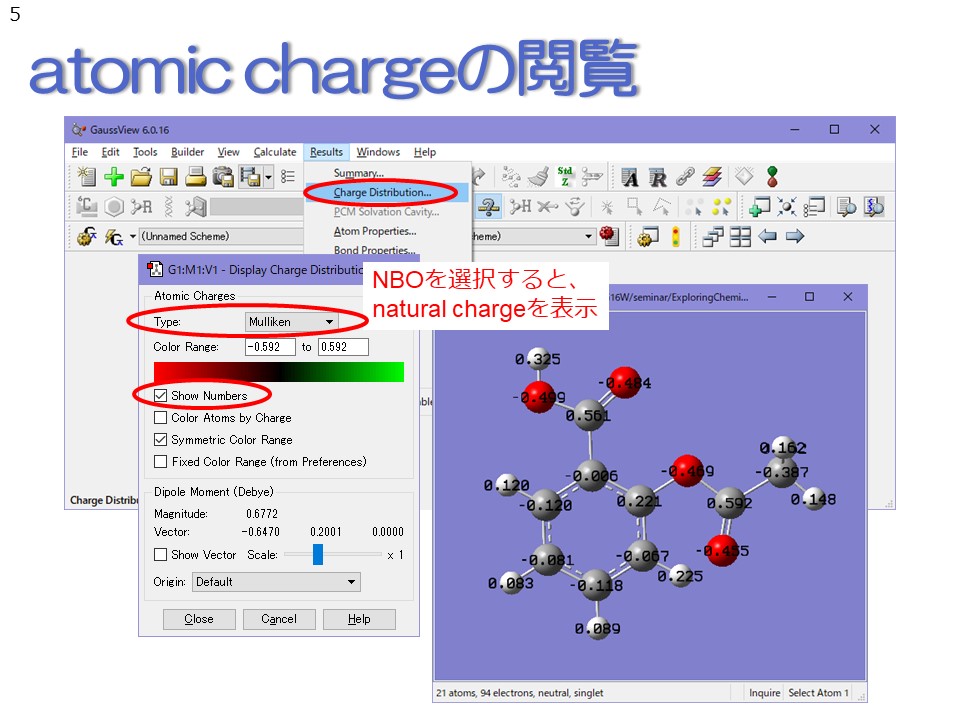Screen dimensions: 960x720
Task: Open the Help menu
Action: pyautogui.click(x=425, y=152)
